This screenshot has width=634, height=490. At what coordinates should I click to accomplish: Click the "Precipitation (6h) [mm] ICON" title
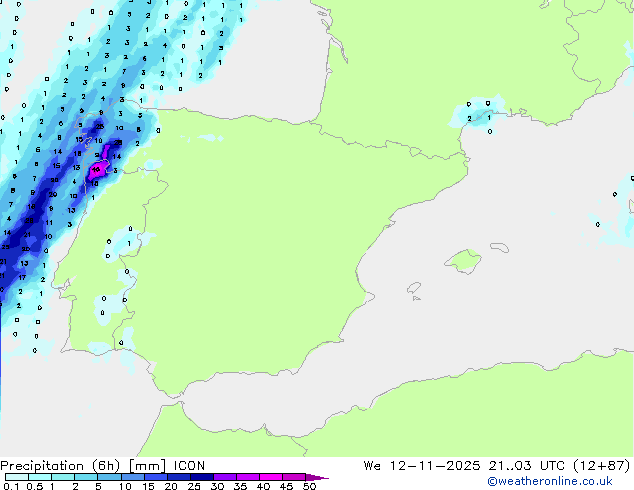(103, 466)
